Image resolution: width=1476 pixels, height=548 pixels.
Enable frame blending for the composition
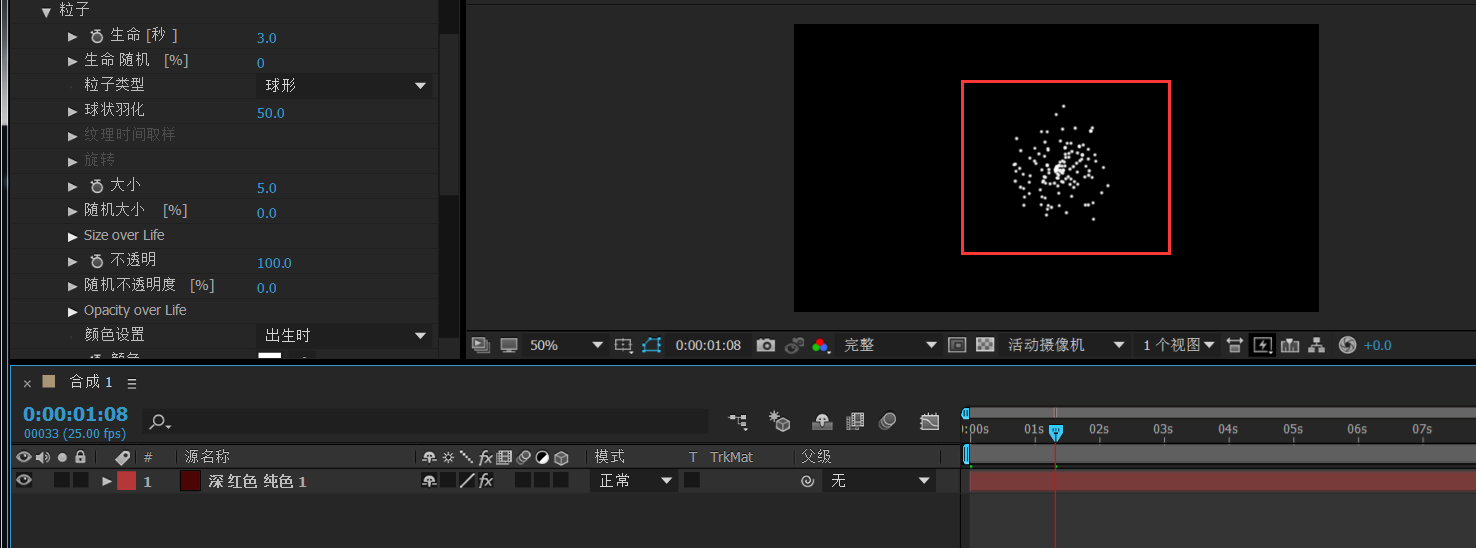(855, 422)
